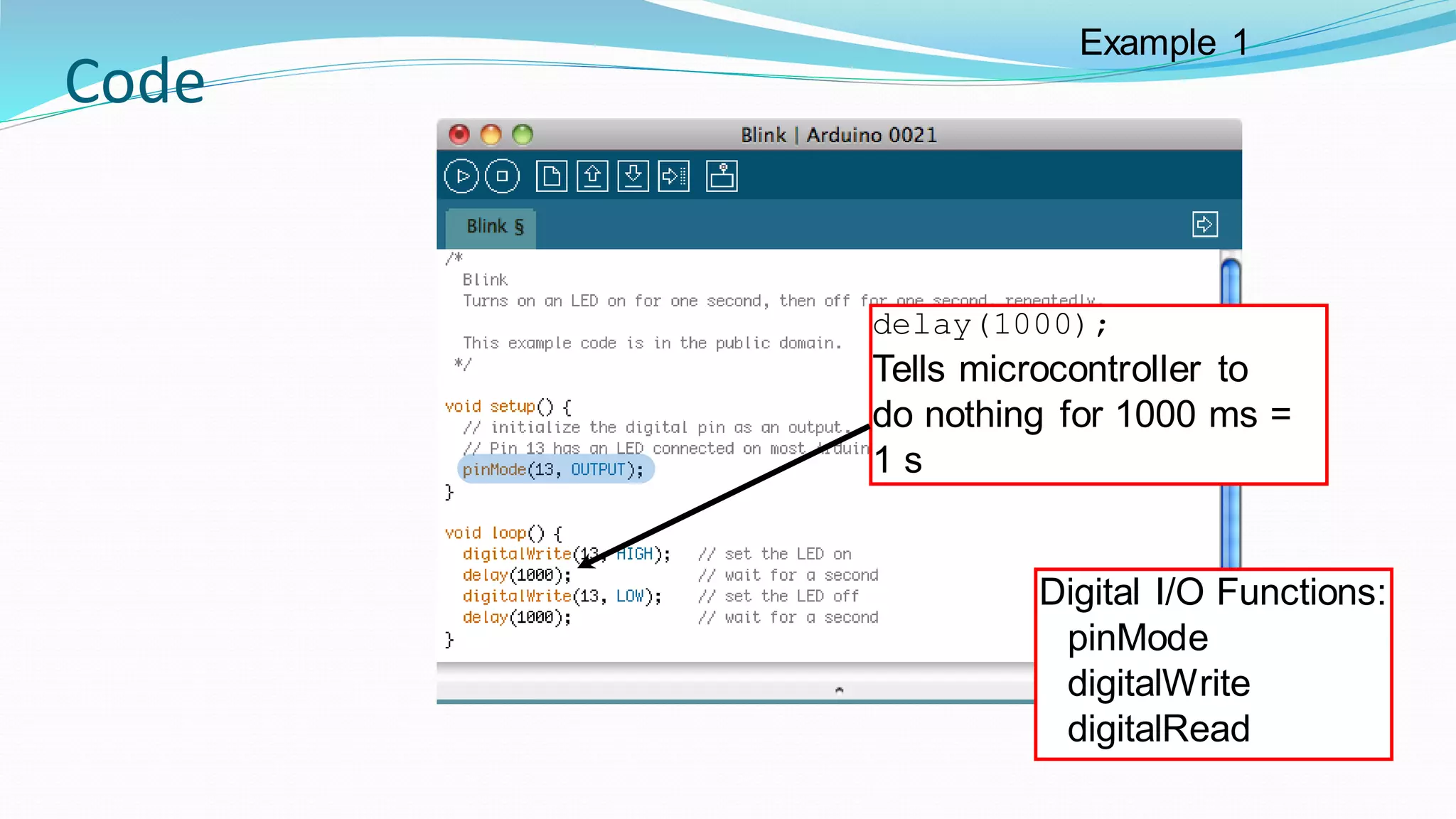Click the first delay(1000); after HIGH
The height and width of the screenshot is (819, 1456).
(x=517, y=575)
